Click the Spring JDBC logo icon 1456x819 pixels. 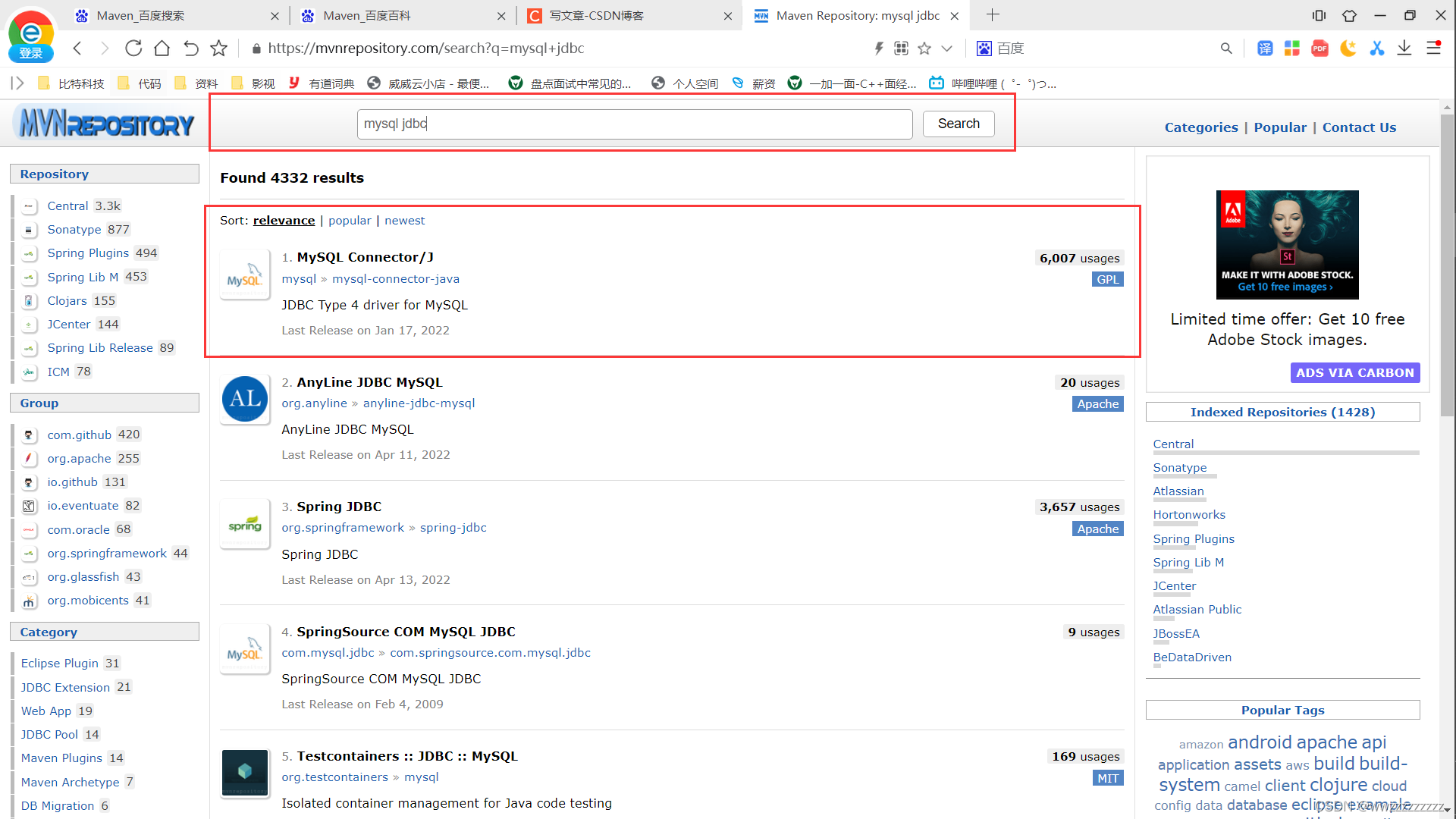pyautogui.click(x=244, y=525)
